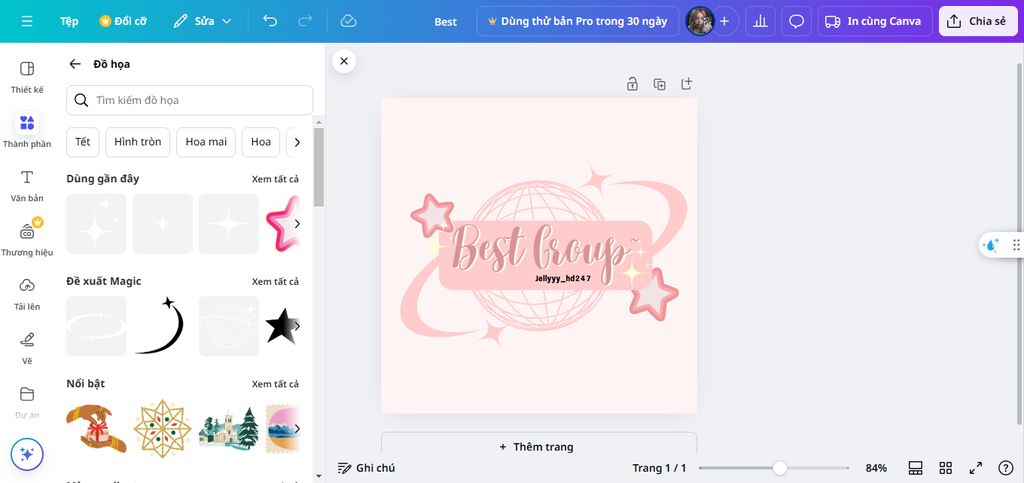Open the Văn bản text tab

(x=27, y=185)
